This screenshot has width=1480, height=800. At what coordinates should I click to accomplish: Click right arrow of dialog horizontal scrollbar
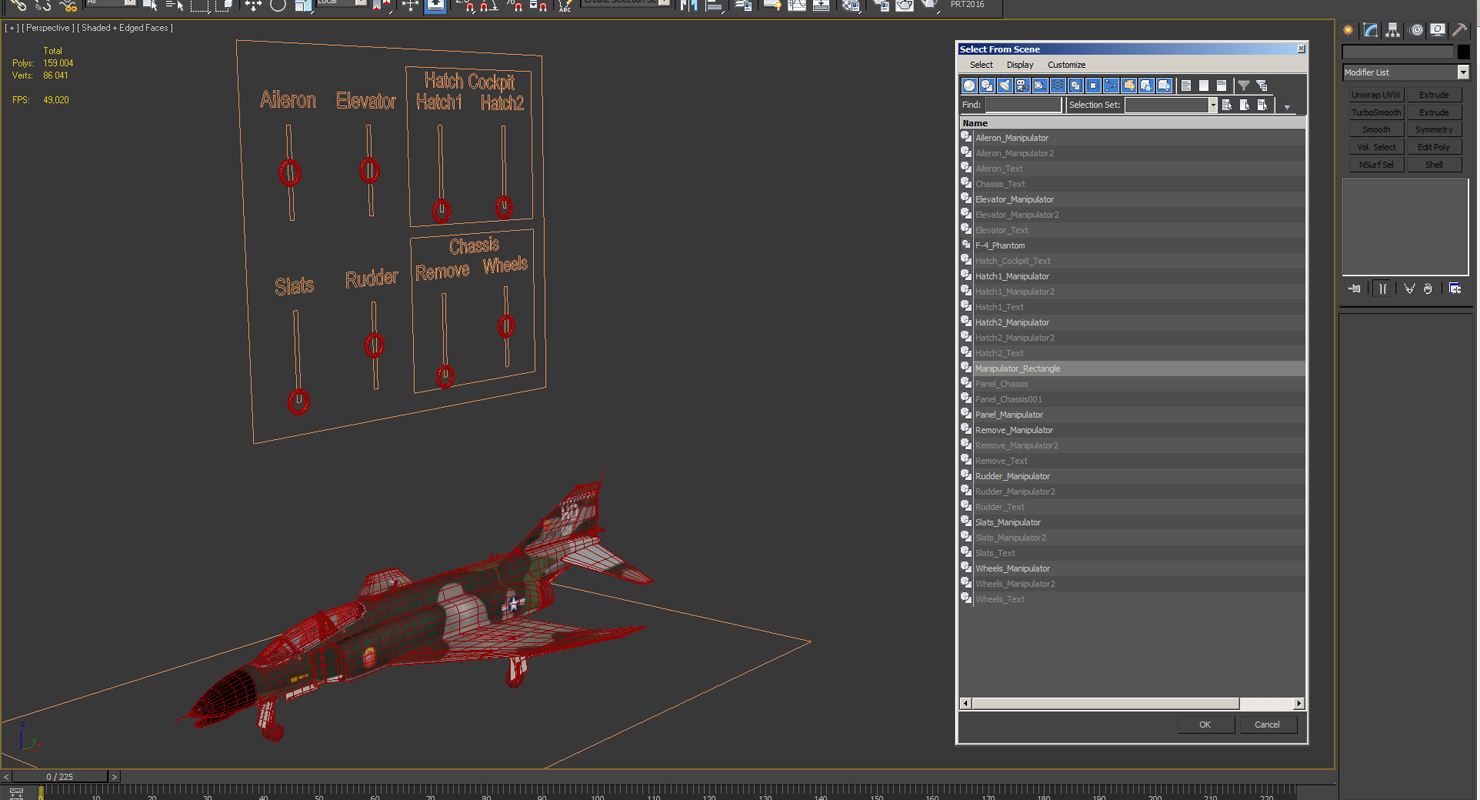coord(1299,704)
